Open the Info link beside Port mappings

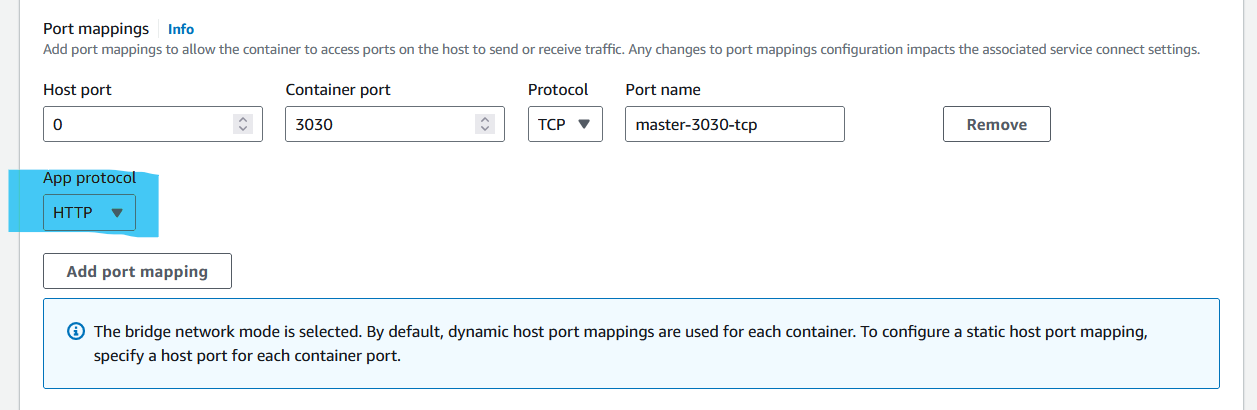tap(181, 29)
